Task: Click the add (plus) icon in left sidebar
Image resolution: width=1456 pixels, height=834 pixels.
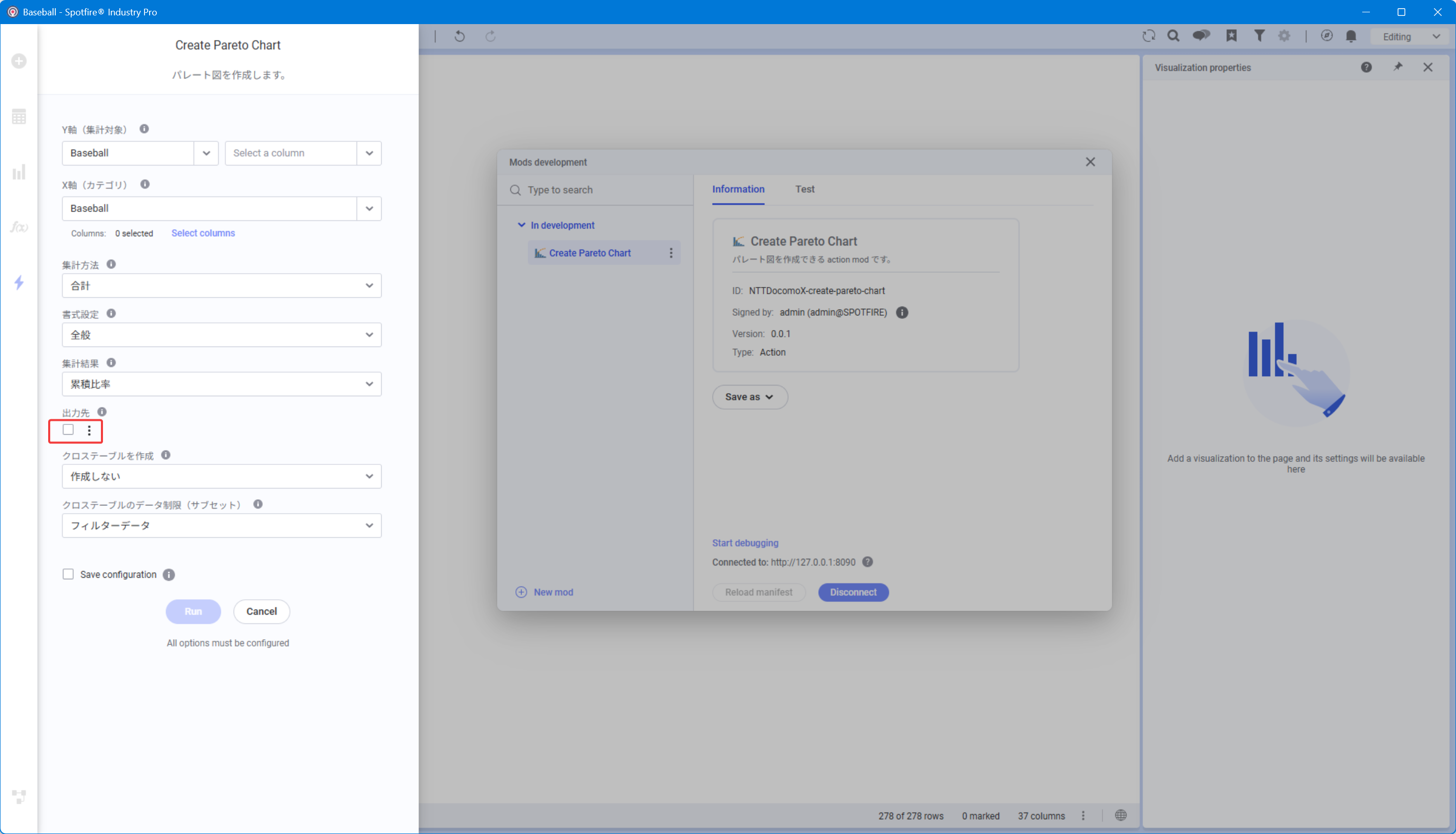Action: [x=19, y=60]
